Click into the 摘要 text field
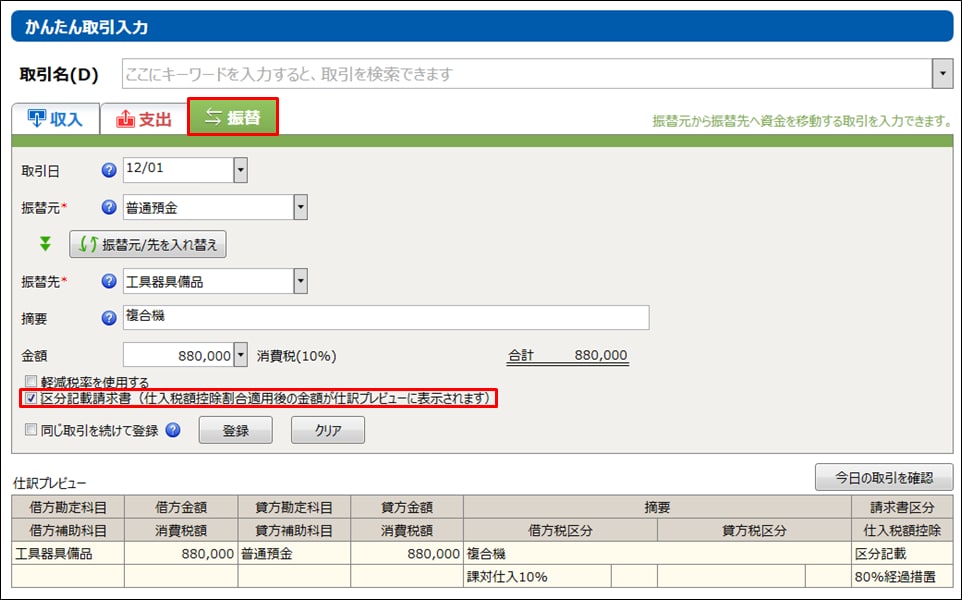962x600 pixels. pos(385,318)
